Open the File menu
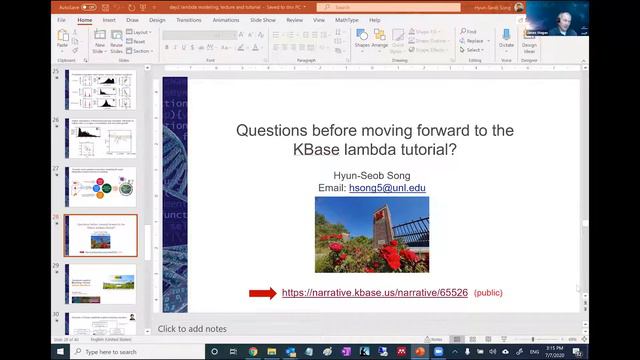Screen dimensions: 640x360 point(62,20)
